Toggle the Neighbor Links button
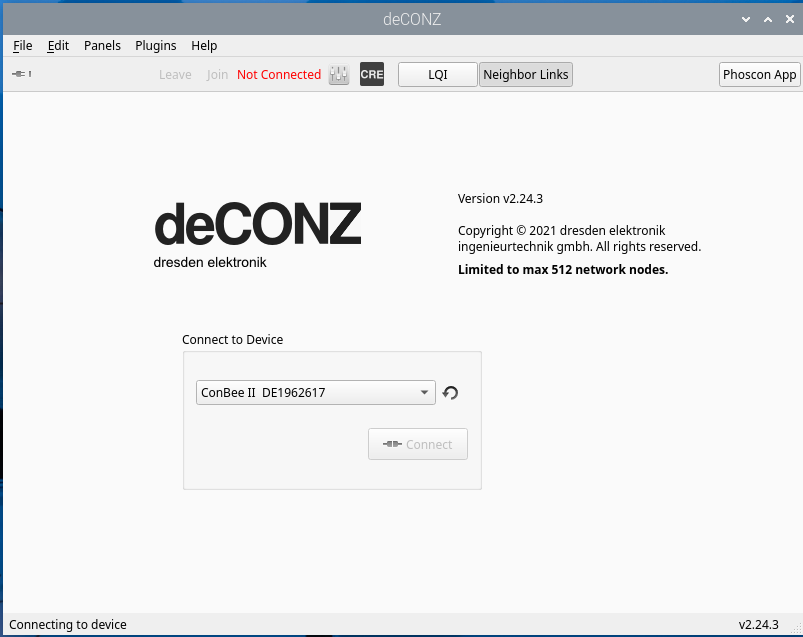Image resolution: width=803 pixels, height=637 pixels. 526,75
